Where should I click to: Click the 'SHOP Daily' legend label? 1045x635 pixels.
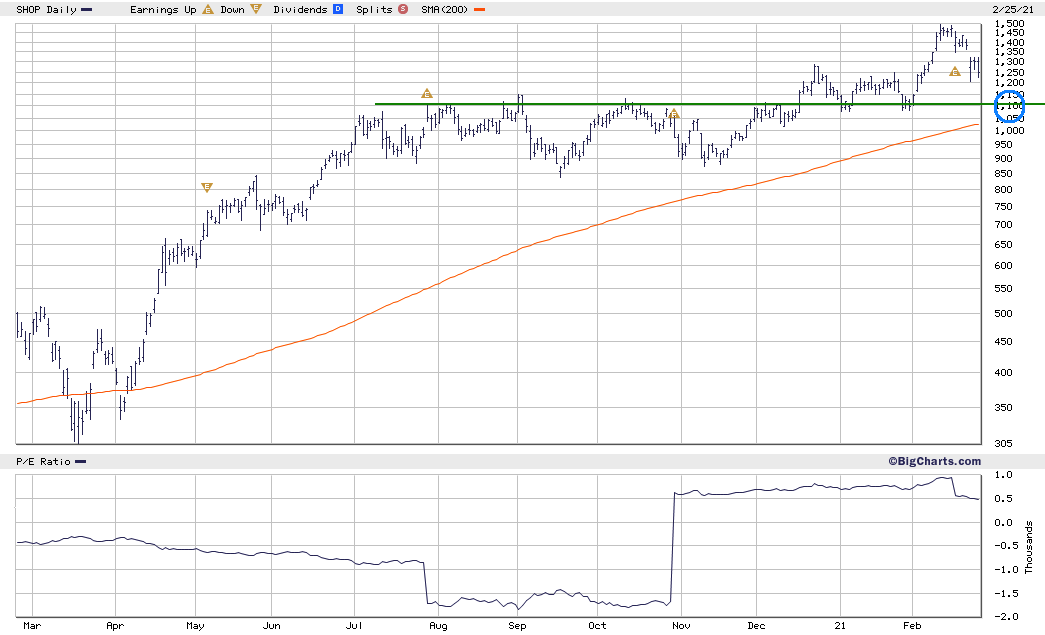pos(47,9)
